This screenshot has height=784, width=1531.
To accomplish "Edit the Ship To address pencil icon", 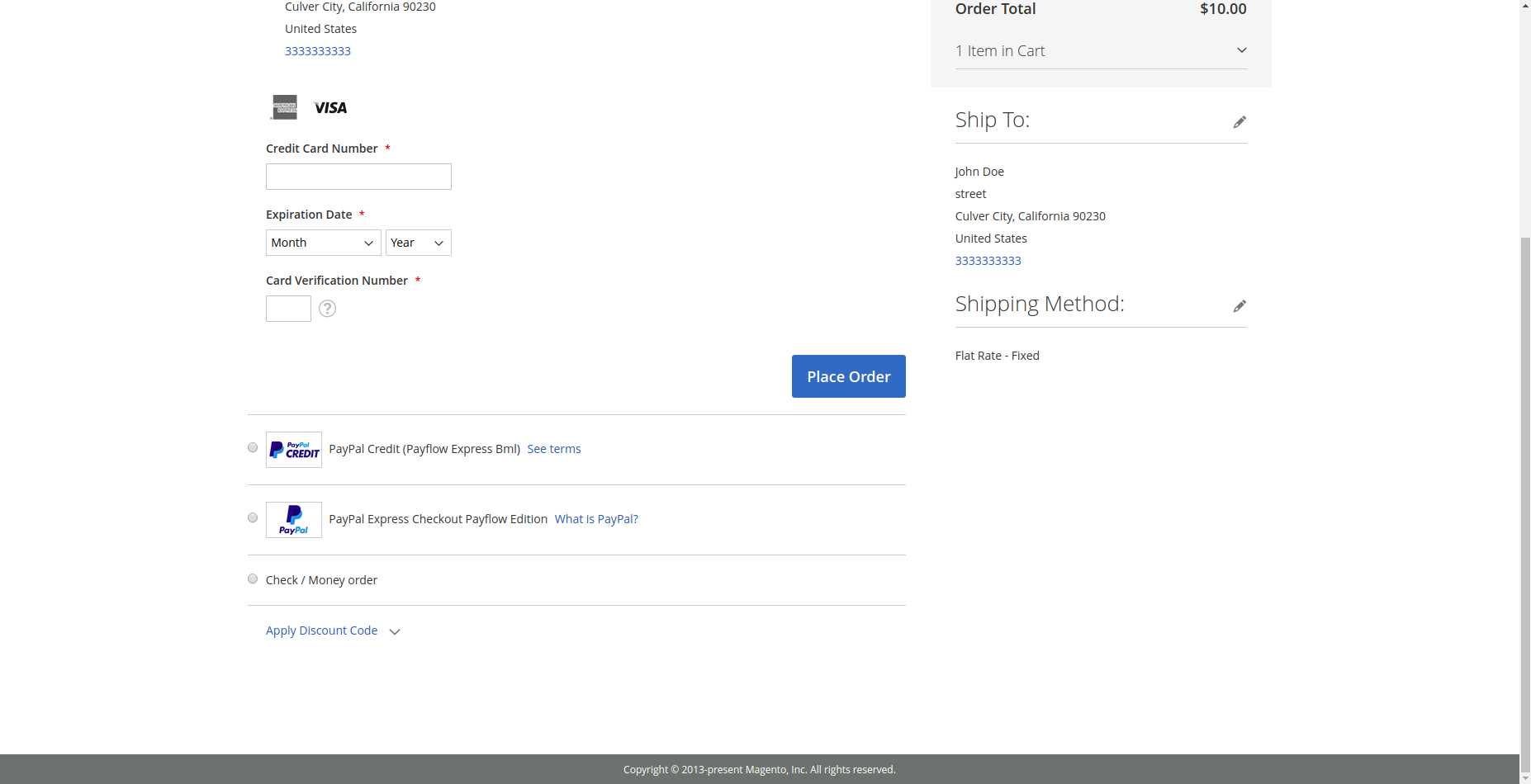I will pos(1239,122).
